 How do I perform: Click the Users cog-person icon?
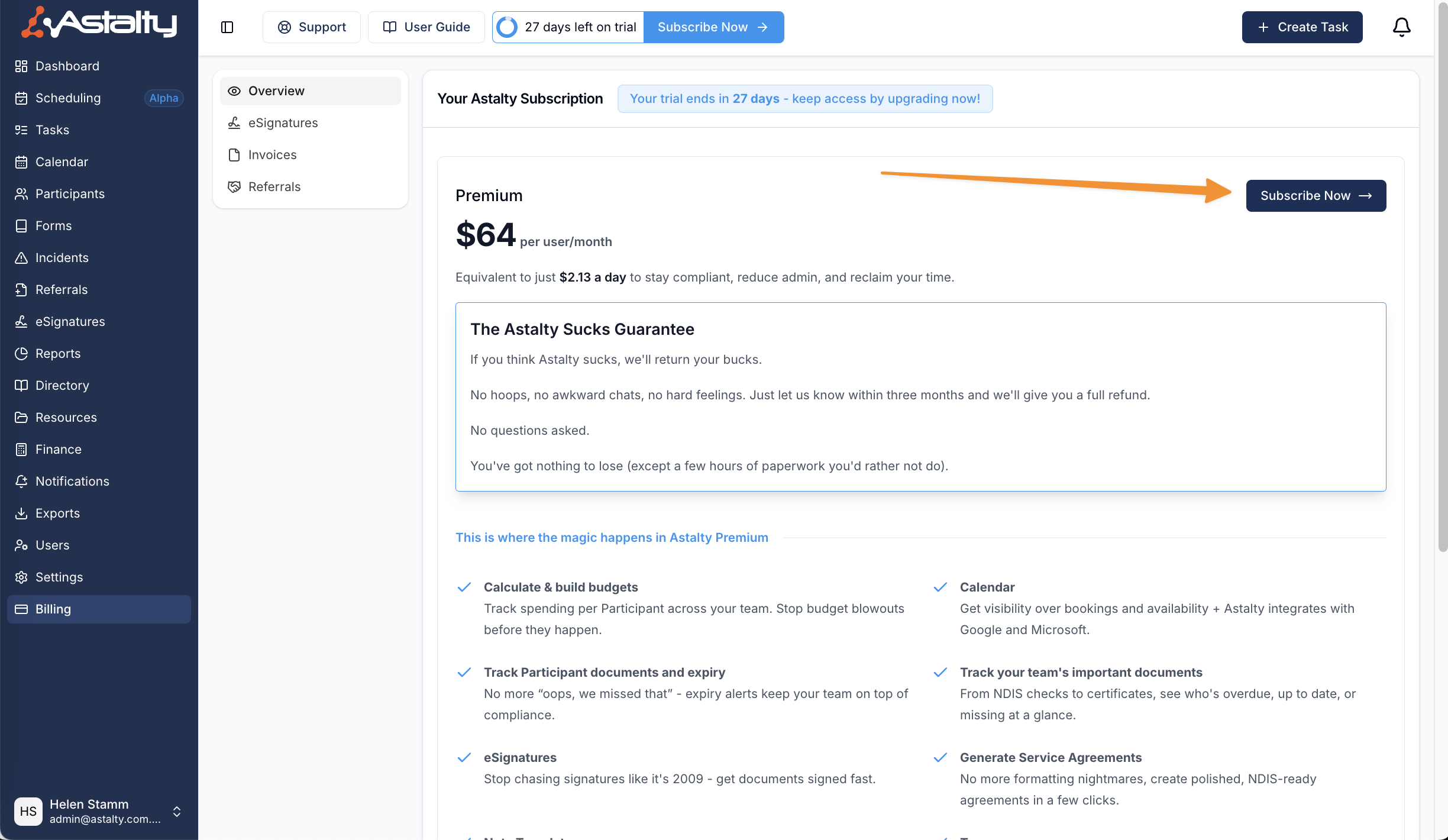[x=21, y=545]
